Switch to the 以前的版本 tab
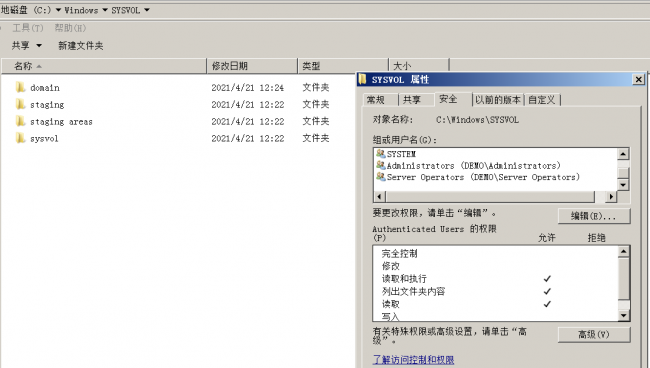Image resolution: width=650 pixels, height=368 pixels. point(498,100)
